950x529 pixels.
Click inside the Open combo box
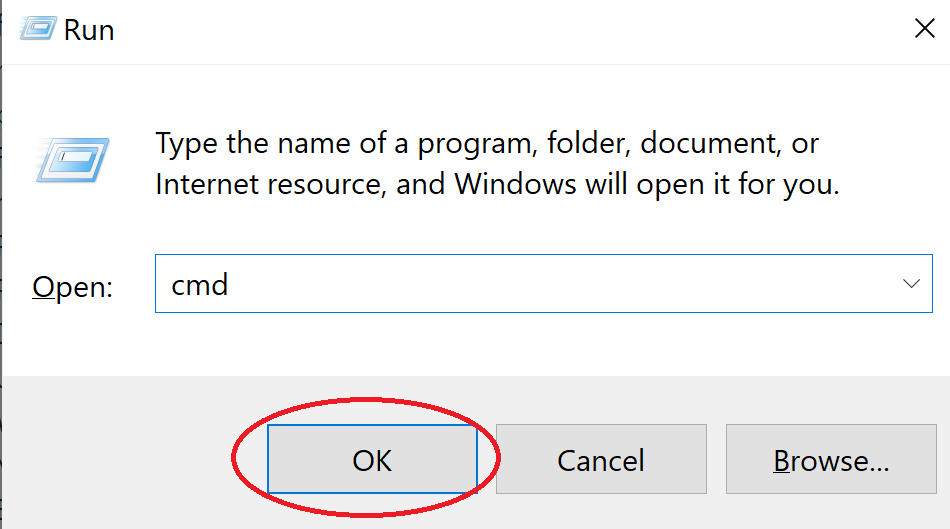543,284
